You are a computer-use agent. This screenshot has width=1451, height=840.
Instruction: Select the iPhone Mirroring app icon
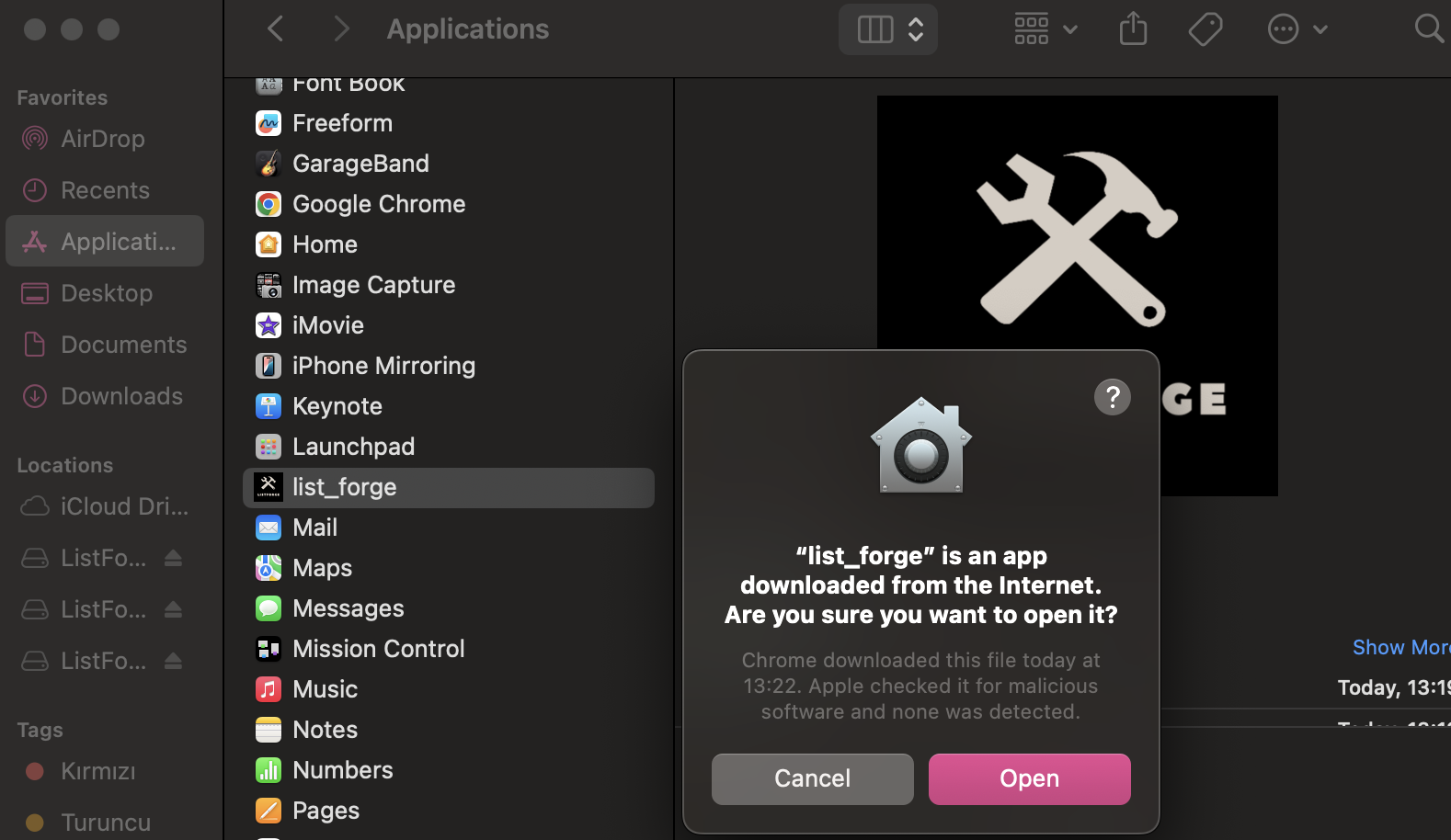[268, 366]
